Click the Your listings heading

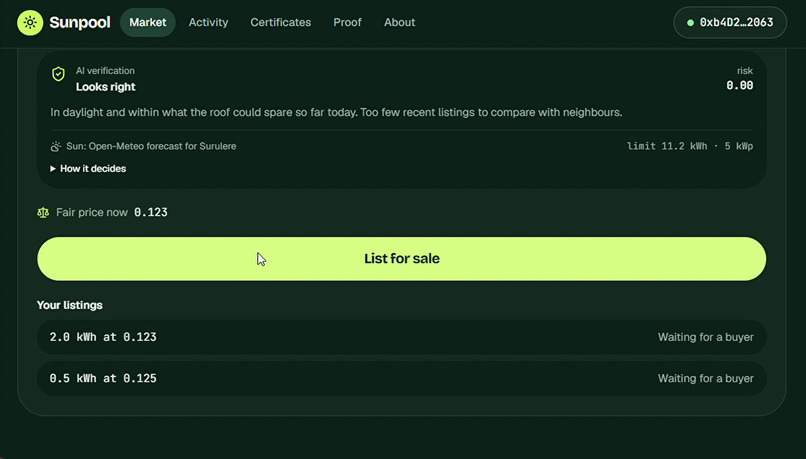click(70, 305)
